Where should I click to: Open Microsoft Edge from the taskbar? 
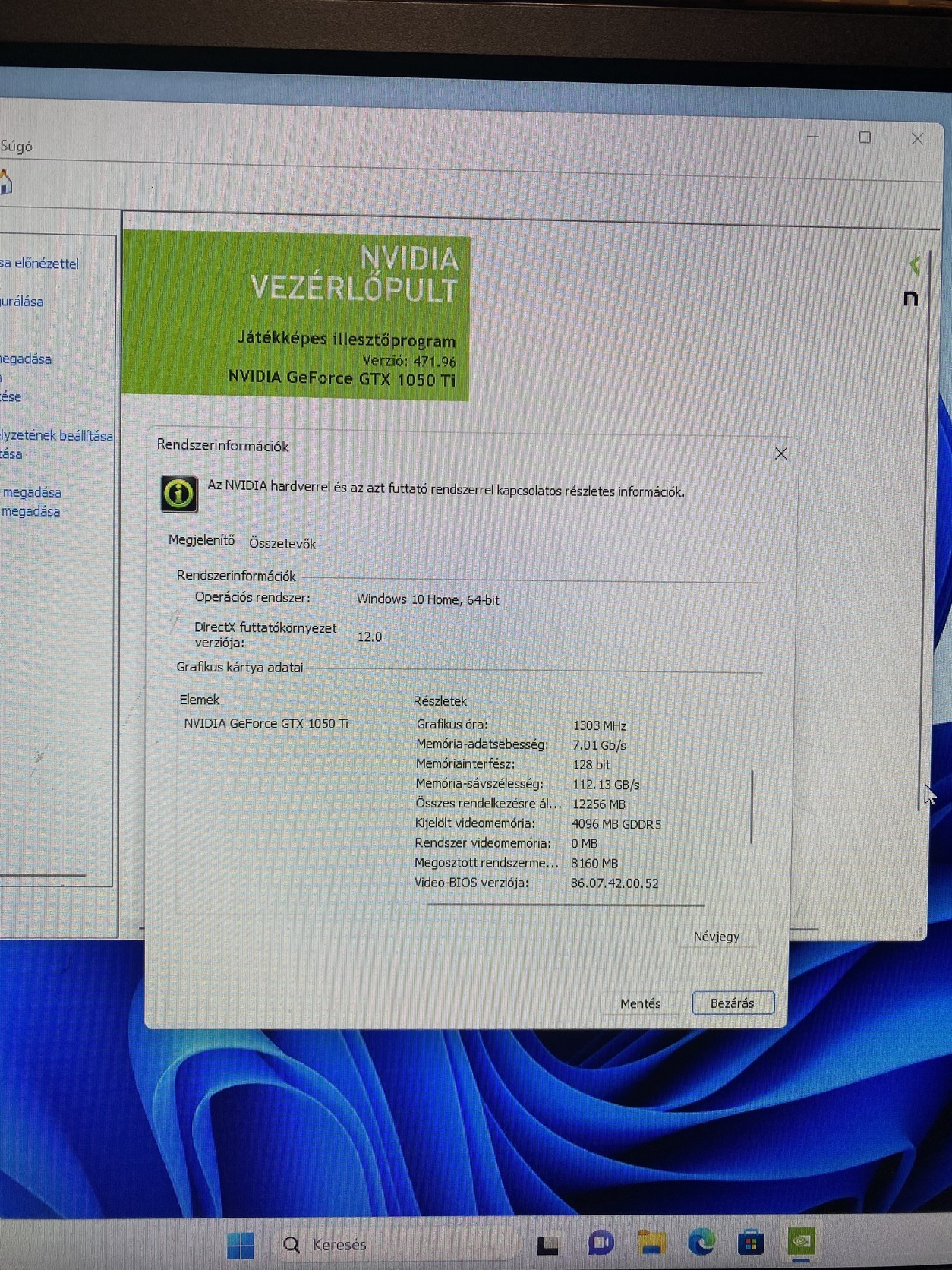(701, 1243)
